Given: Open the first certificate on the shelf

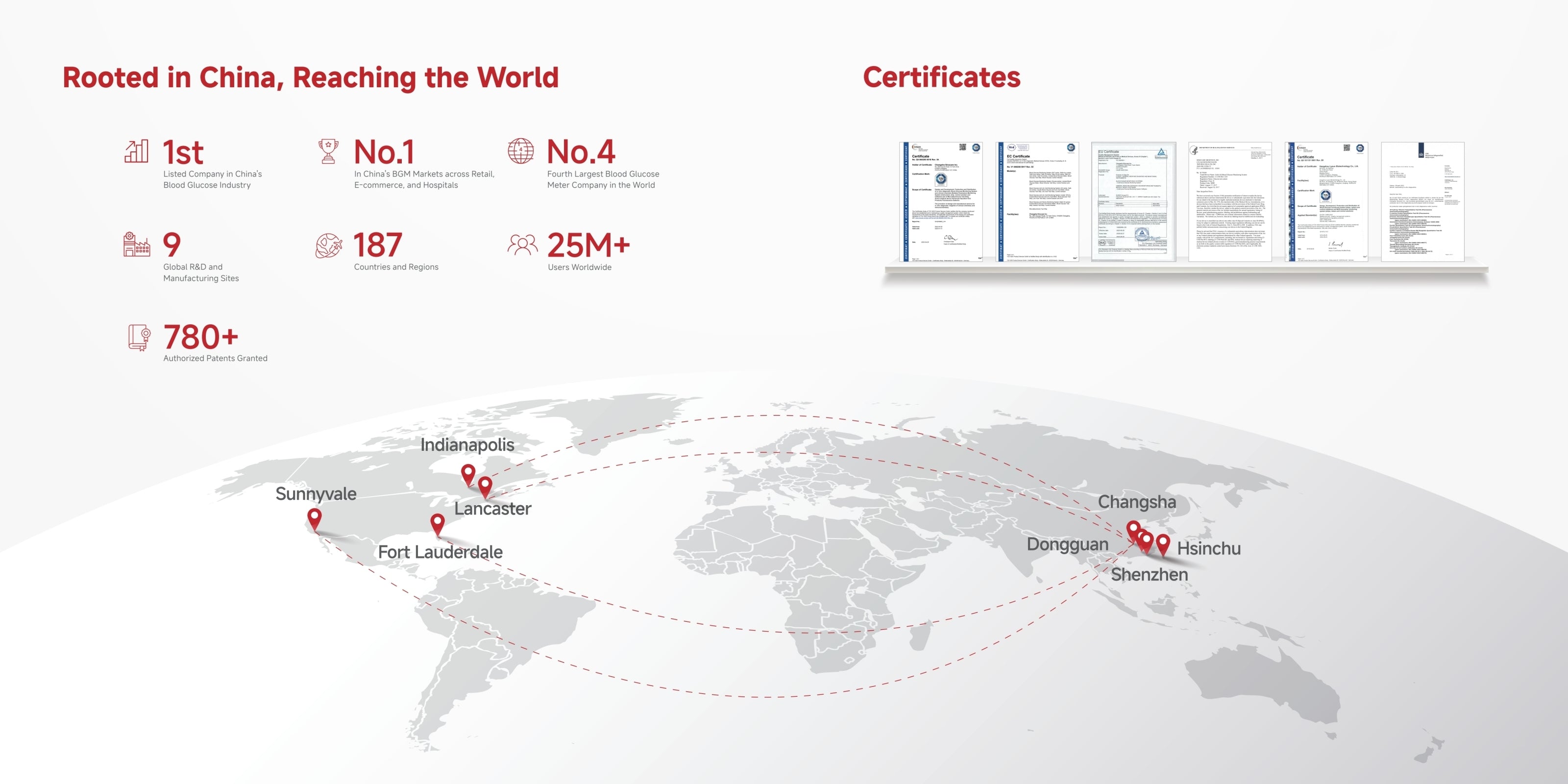Looking at the screenshot, I should pos(940,202).
